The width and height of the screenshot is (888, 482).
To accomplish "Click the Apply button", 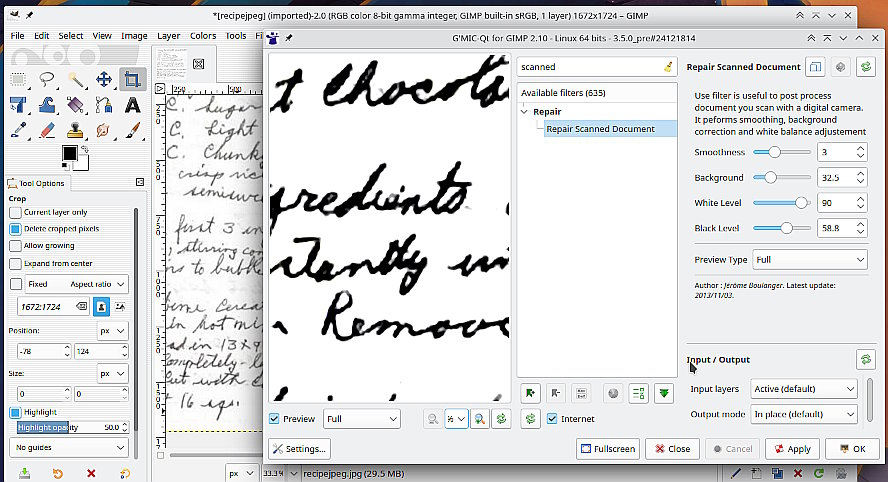I will click(x=793, y=449).
